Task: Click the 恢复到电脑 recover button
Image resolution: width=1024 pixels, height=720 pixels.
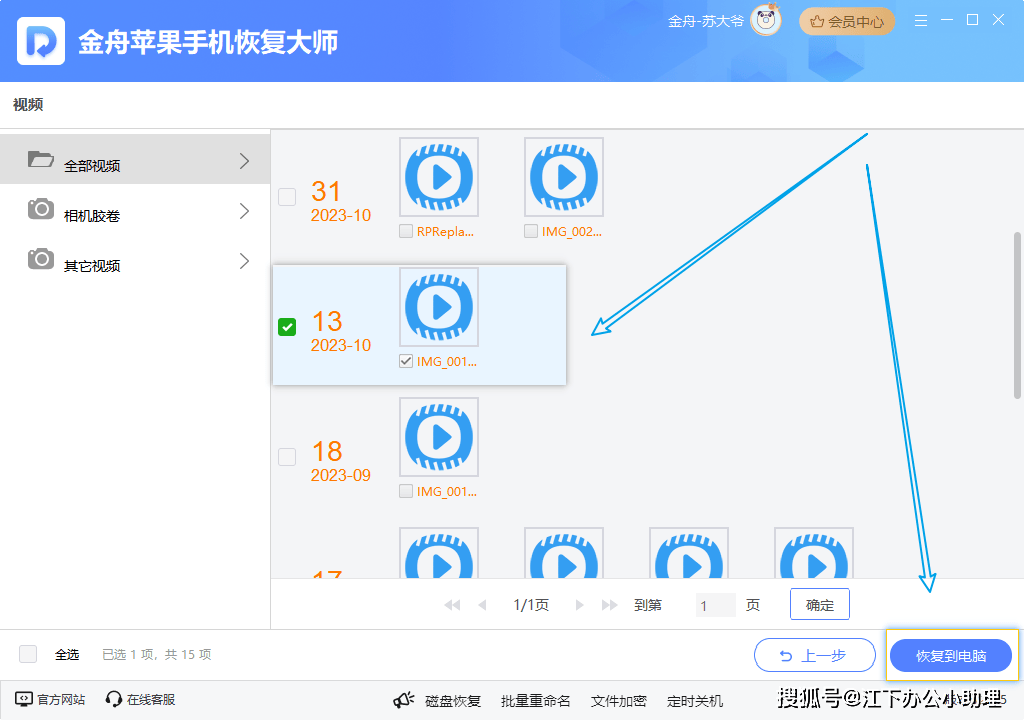Action: (x=951, y=655)
